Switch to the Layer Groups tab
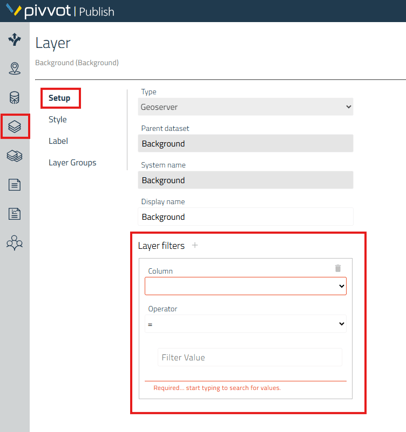Viewport: 406px width, 432px height. (72, 162)
